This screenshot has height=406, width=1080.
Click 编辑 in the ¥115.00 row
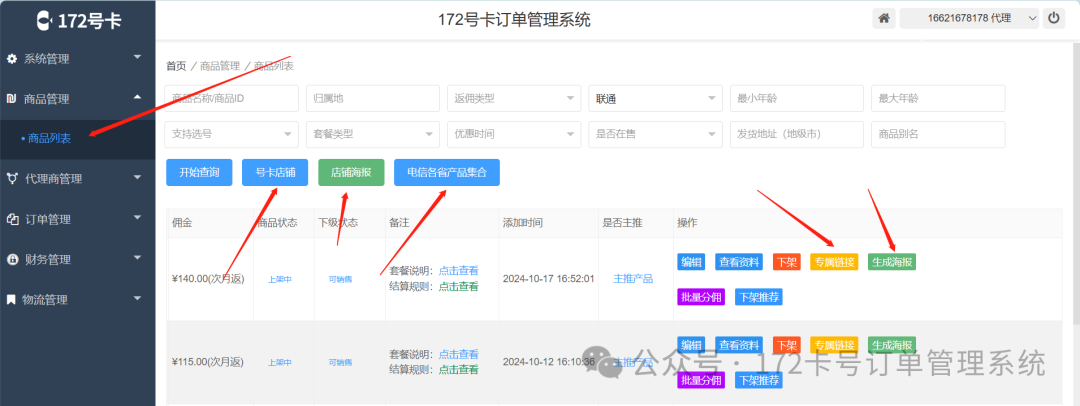691,345
